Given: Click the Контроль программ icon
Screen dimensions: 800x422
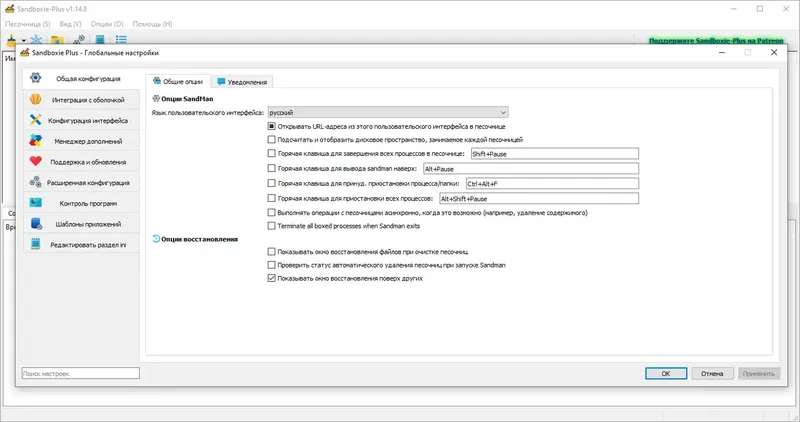Looking at the screenshot, I should [x=36, y=203].
